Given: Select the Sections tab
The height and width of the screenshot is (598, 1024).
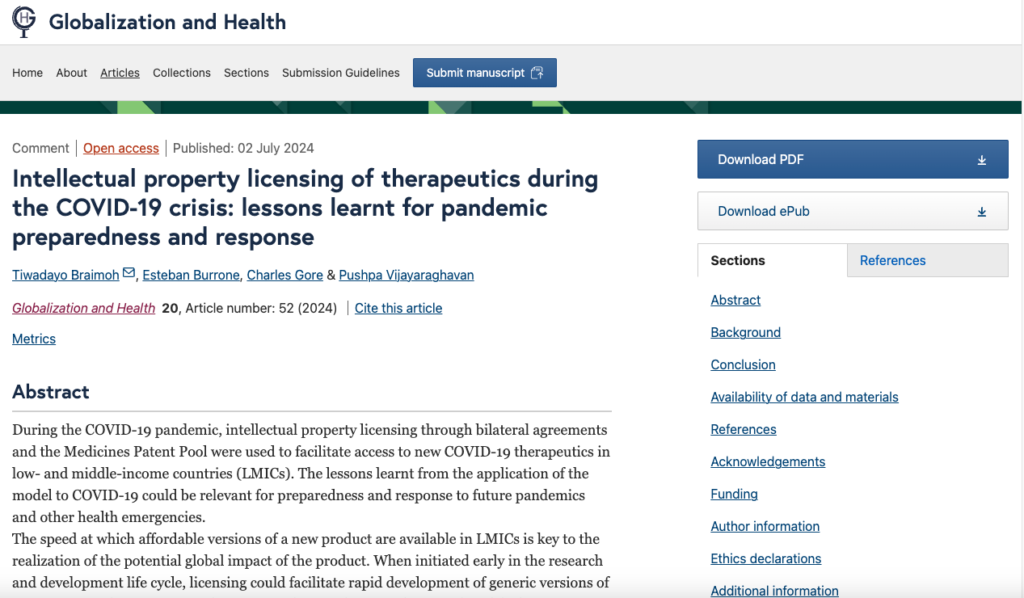Looking at the screenshot, I should coord(738,260).
